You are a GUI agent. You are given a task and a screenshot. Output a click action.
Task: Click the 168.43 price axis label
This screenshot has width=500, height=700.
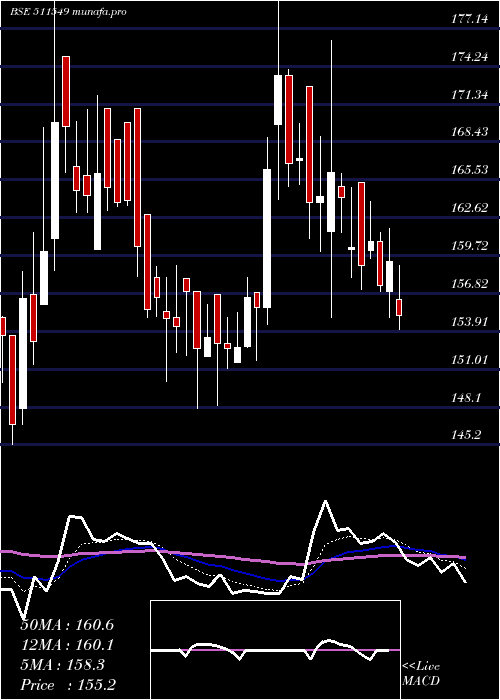point(469,132)
